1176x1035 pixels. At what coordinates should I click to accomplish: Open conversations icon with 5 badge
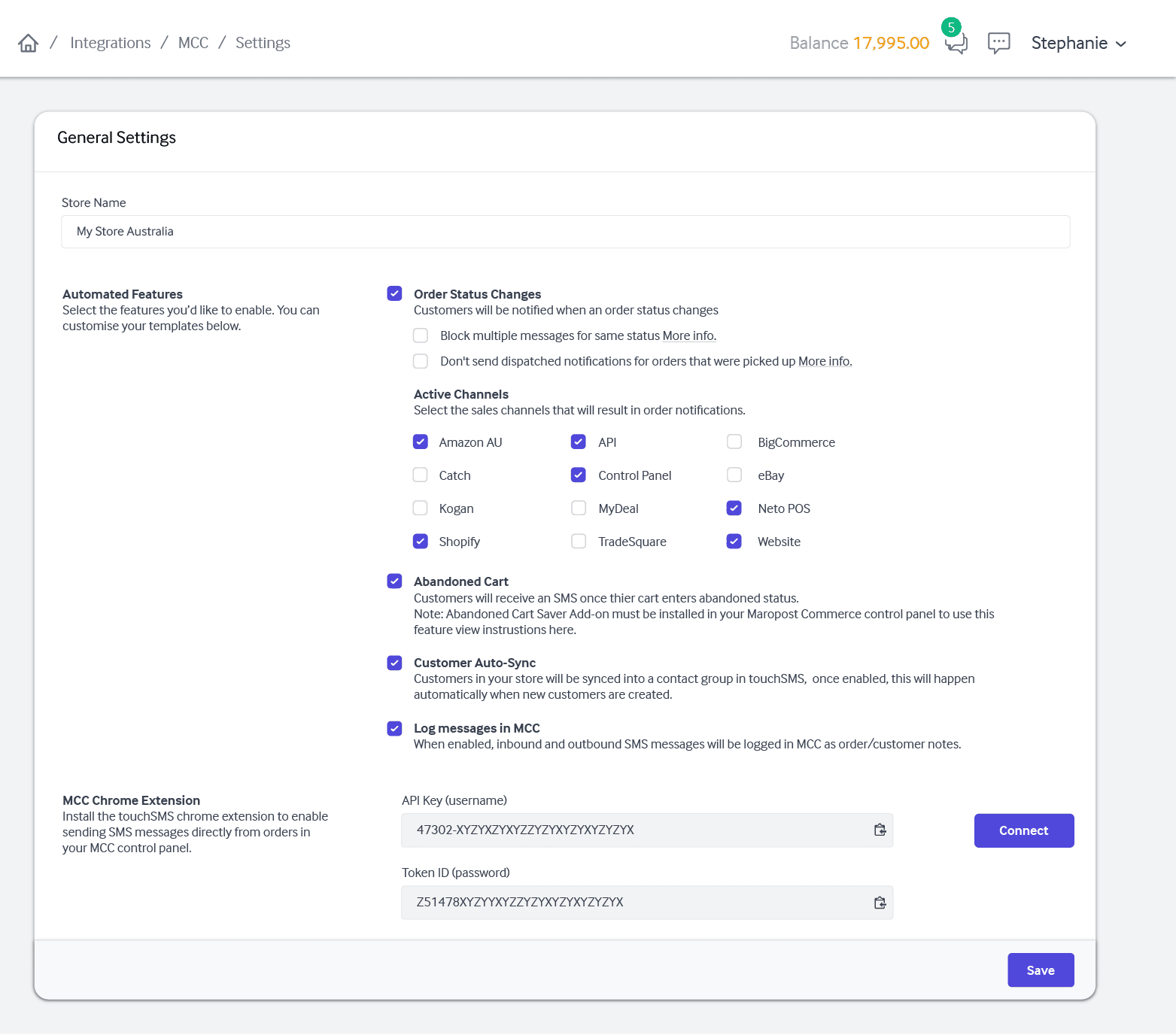tap(956, 43)
